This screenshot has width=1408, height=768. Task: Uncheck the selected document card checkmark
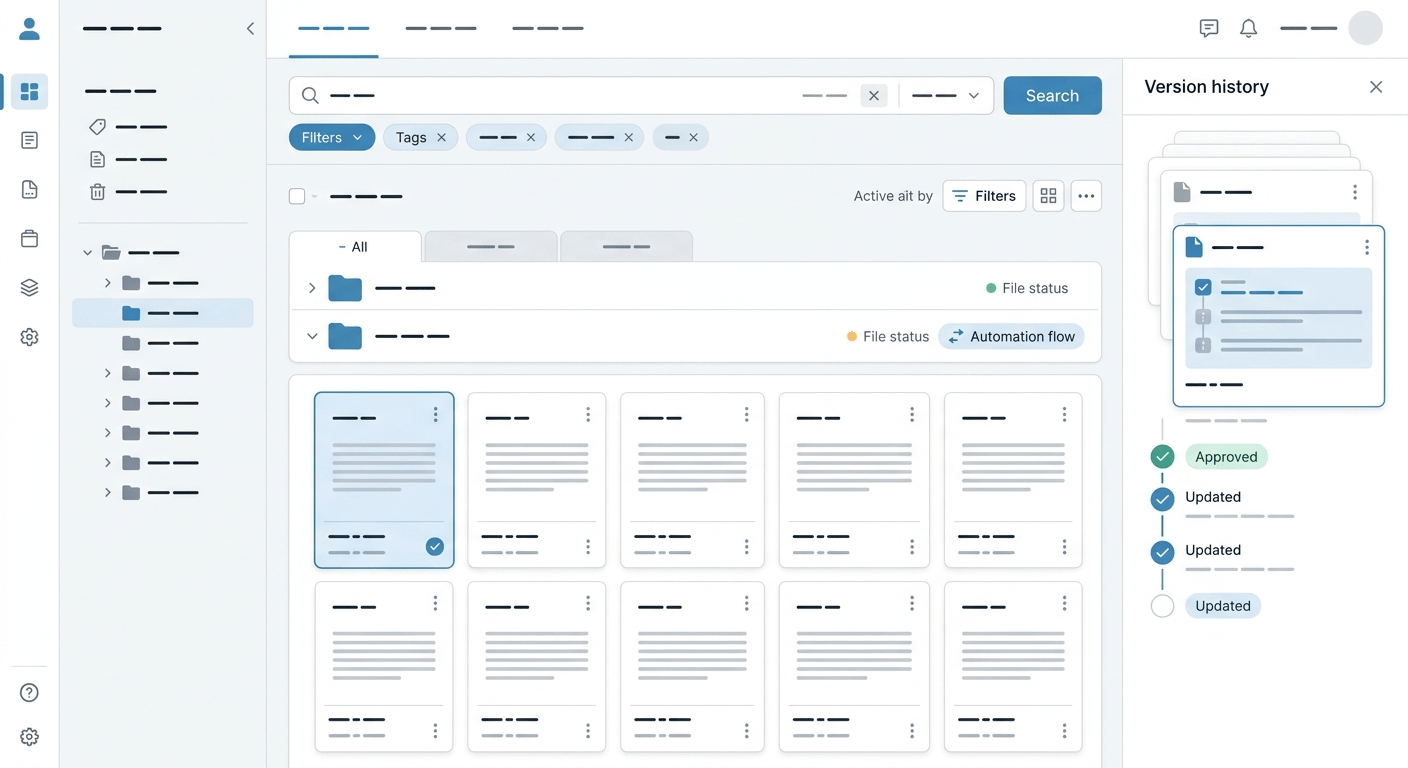tap(435, 546)
